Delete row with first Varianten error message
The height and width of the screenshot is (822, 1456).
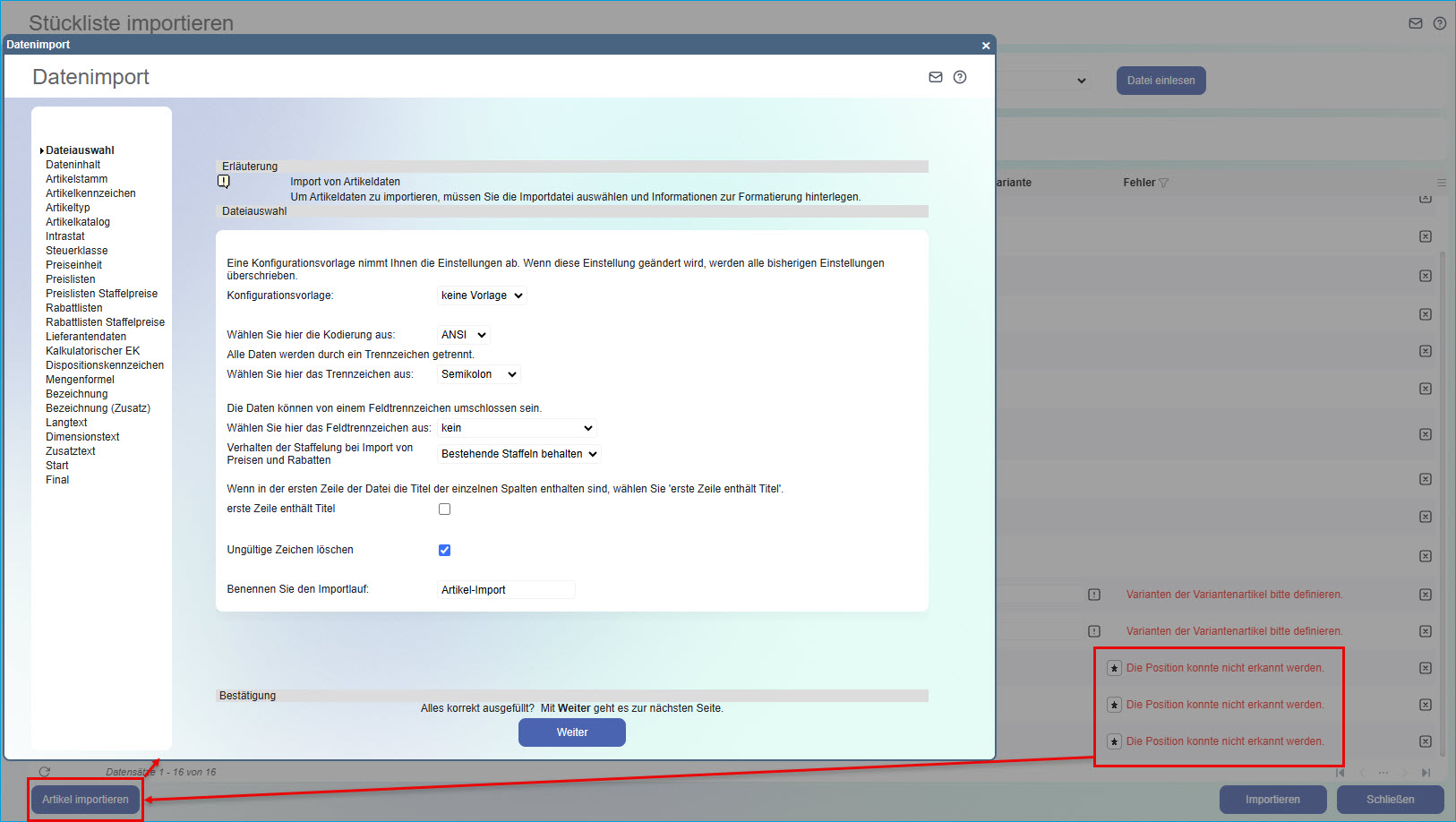point(1426,595)
